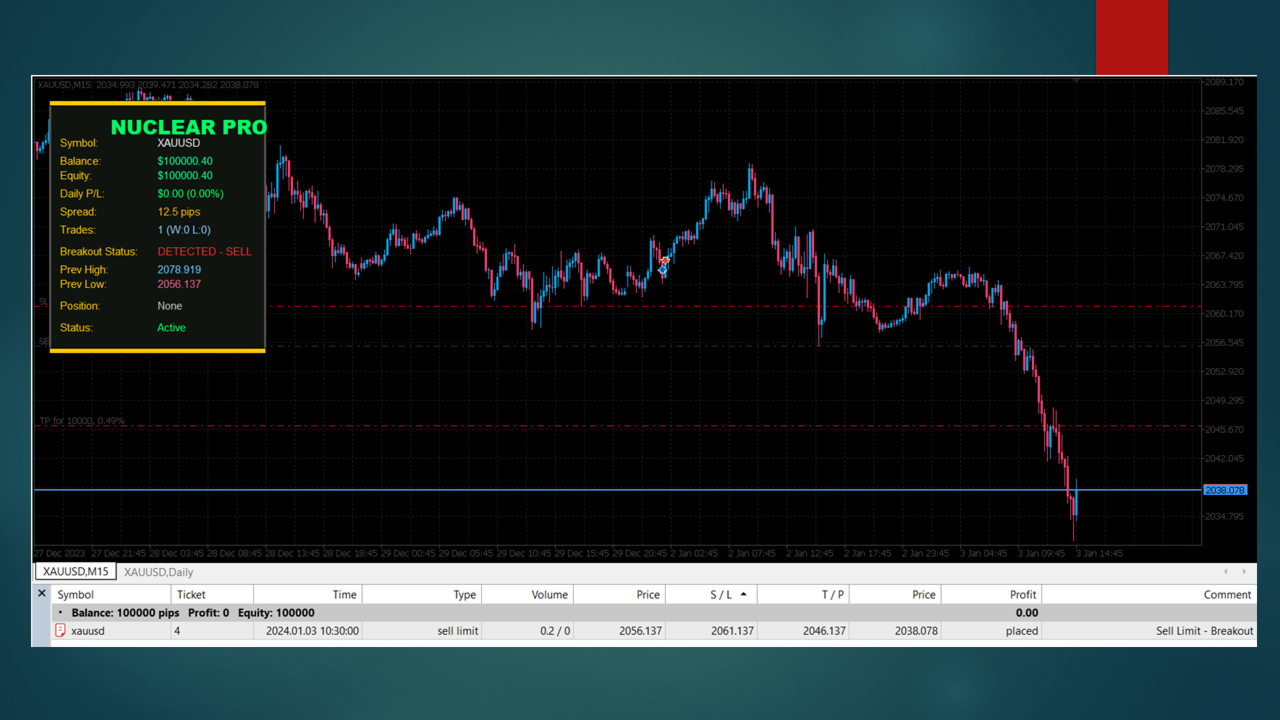
Task: Click the chart shift triangle marker at top
Action: point(1076,80)
